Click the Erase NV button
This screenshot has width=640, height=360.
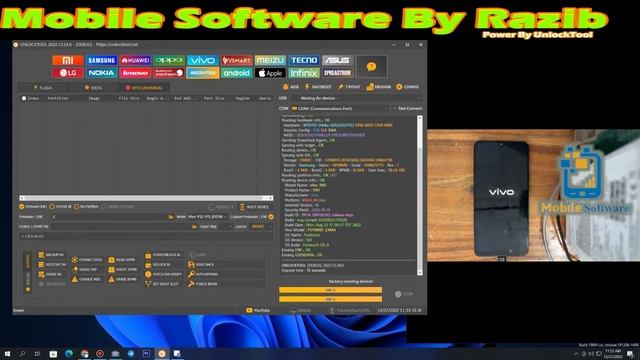[x=50, y=274]
